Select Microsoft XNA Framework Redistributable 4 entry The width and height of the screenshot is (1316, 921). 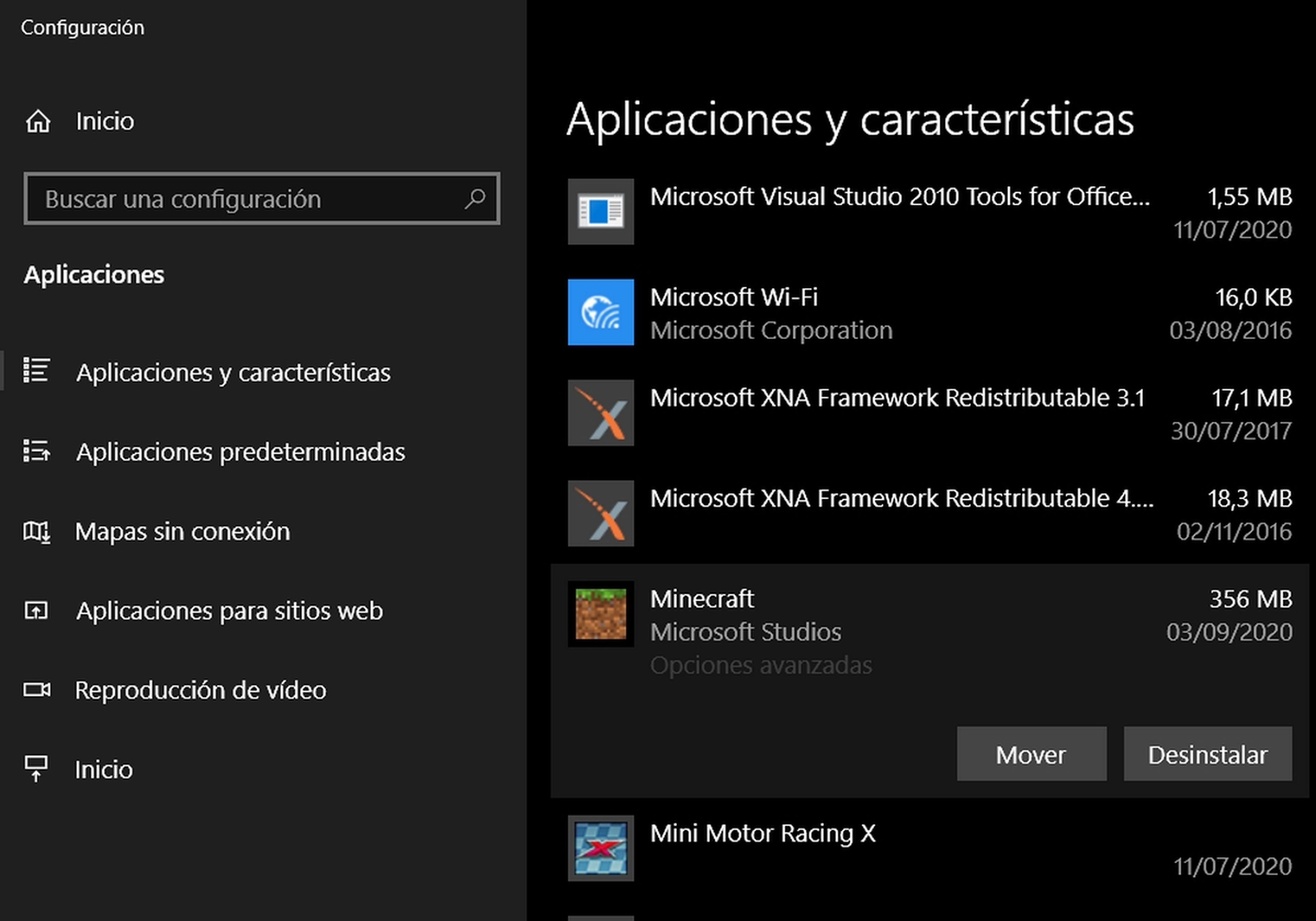click(930, 514)
